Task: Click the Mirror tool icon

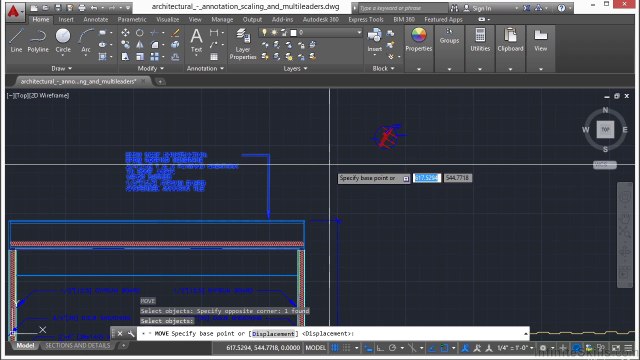Action: coord(140,44)
